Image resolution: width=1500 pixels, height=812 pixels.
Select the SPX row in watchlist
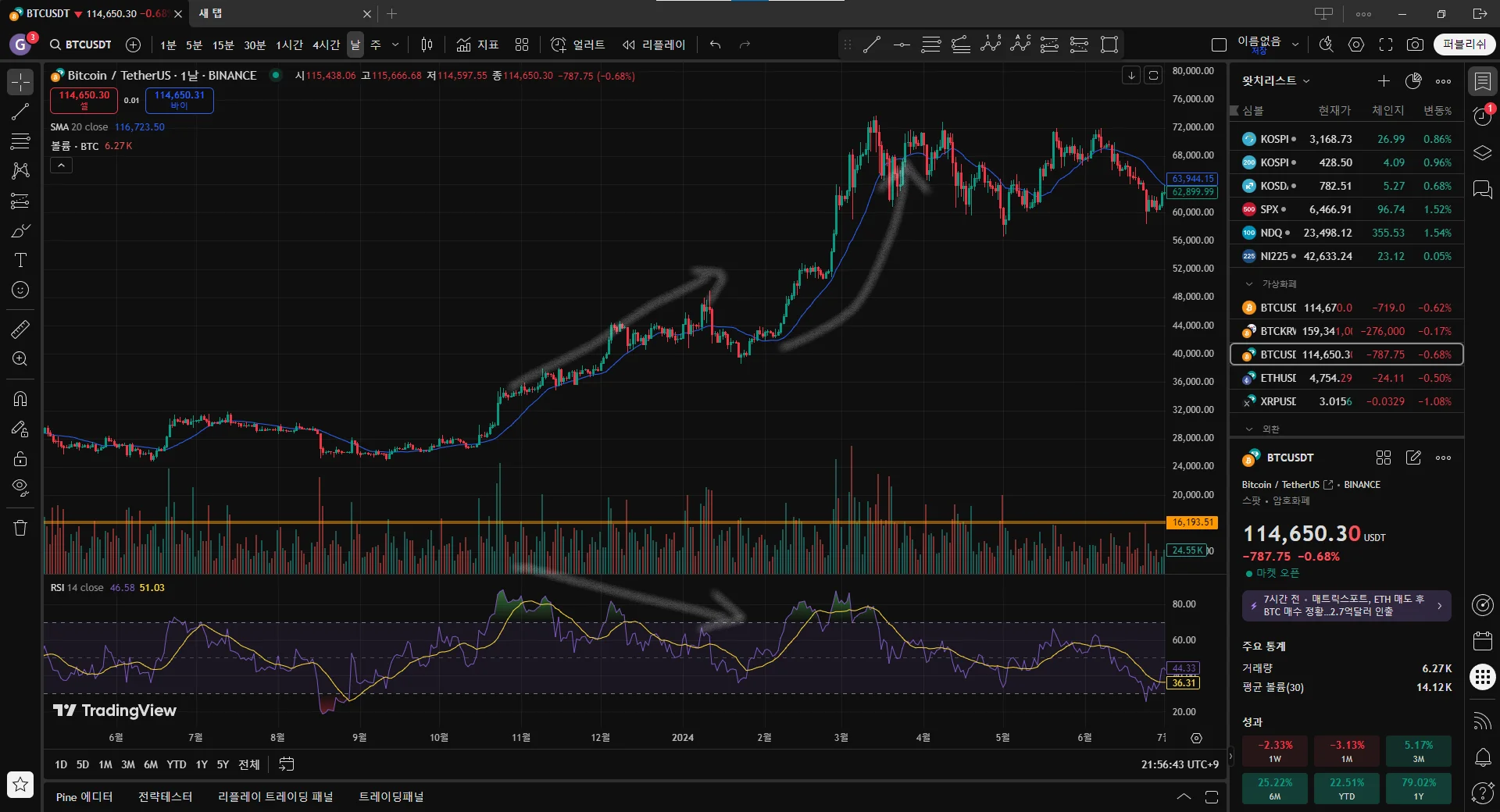[x=1347, y=209]
